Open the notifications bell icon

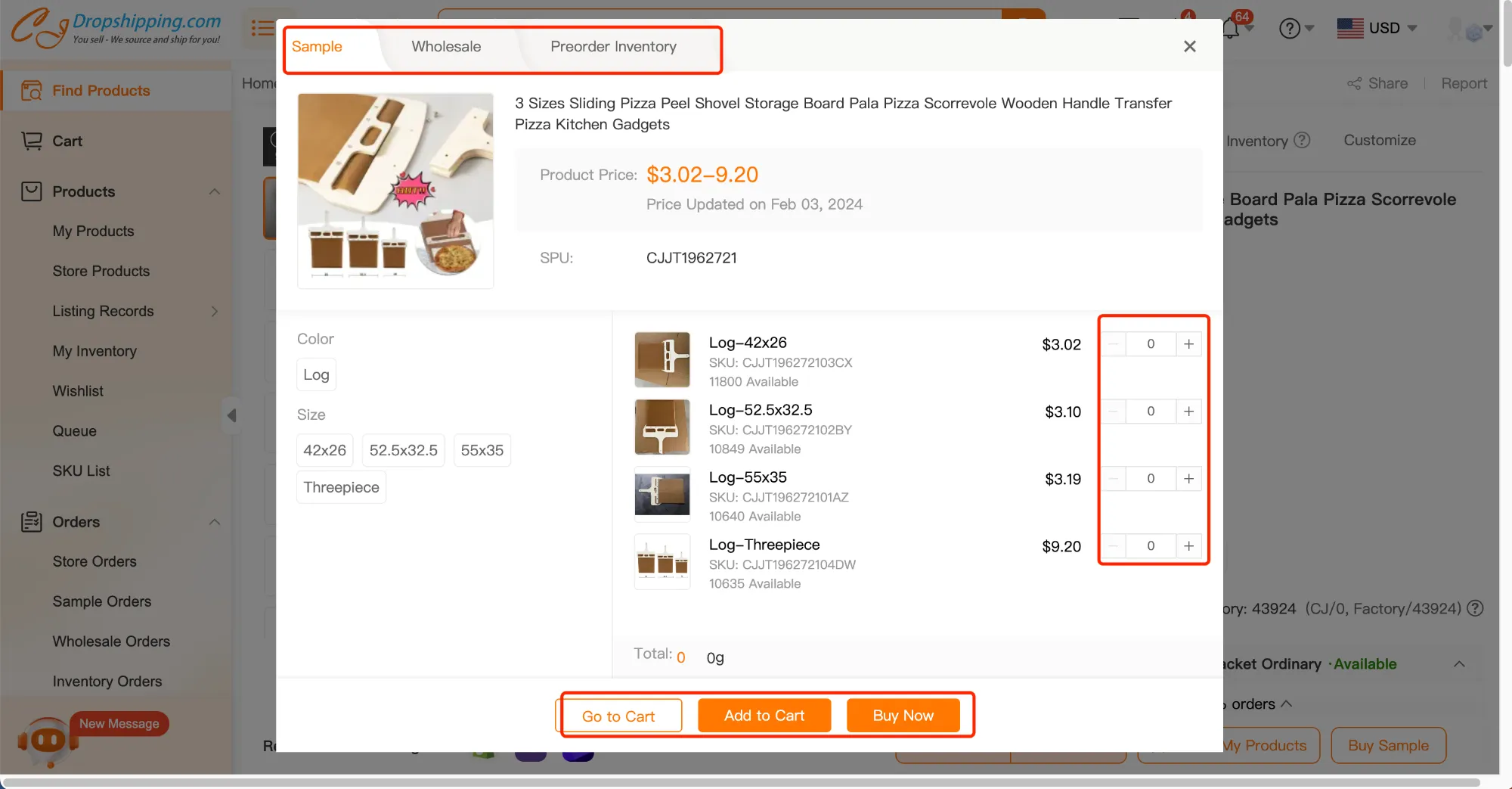1230,29
